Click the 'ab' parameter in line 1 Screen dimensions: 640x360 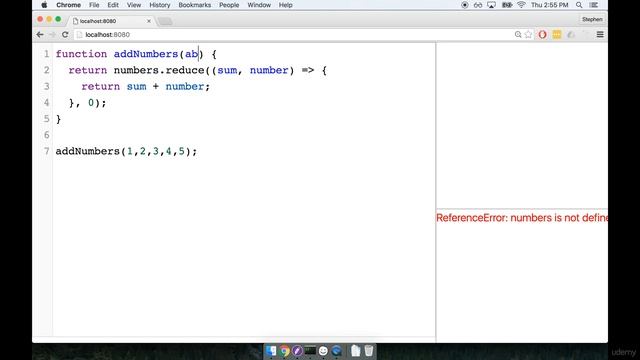[191, 54]
